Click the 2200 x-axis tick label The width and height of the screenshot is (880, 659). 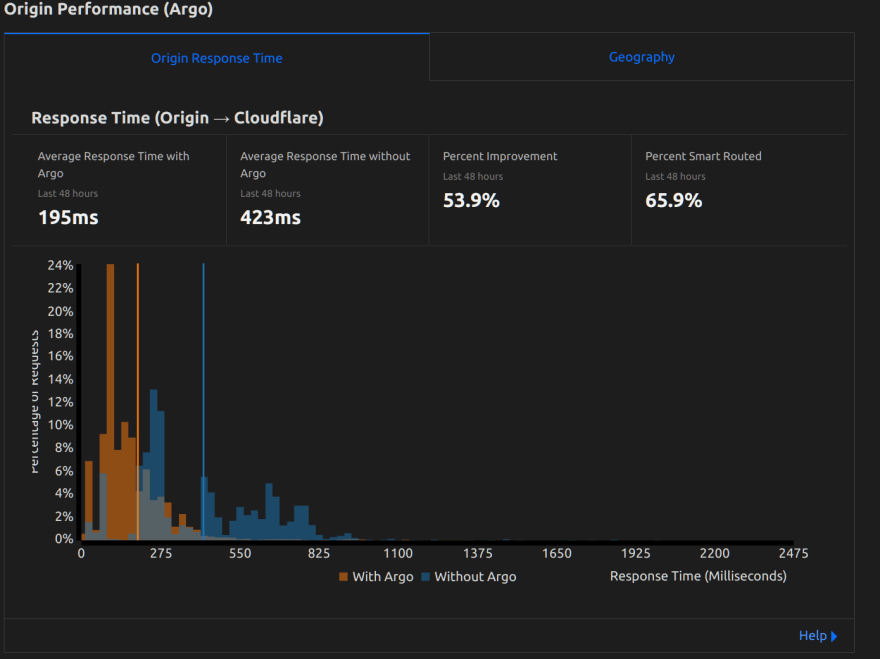714,553
